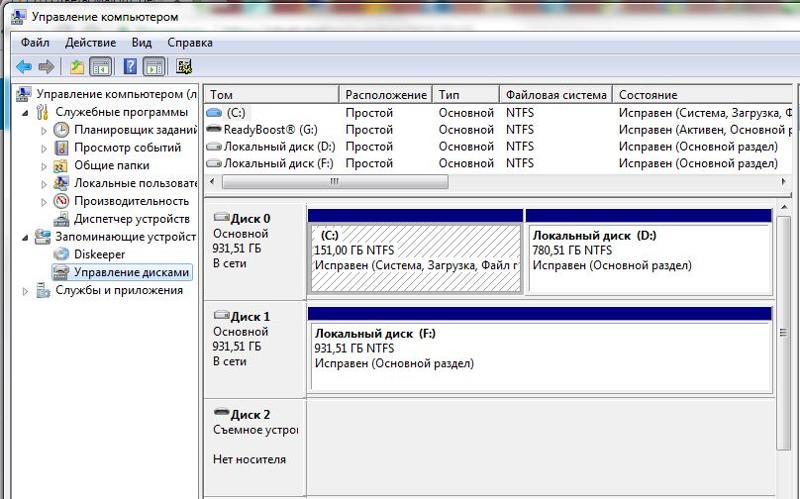Click the disk view scrollbar up arrow
This screenshot has height=499, width=800.
pyautogui.click(x=783, y=208)
